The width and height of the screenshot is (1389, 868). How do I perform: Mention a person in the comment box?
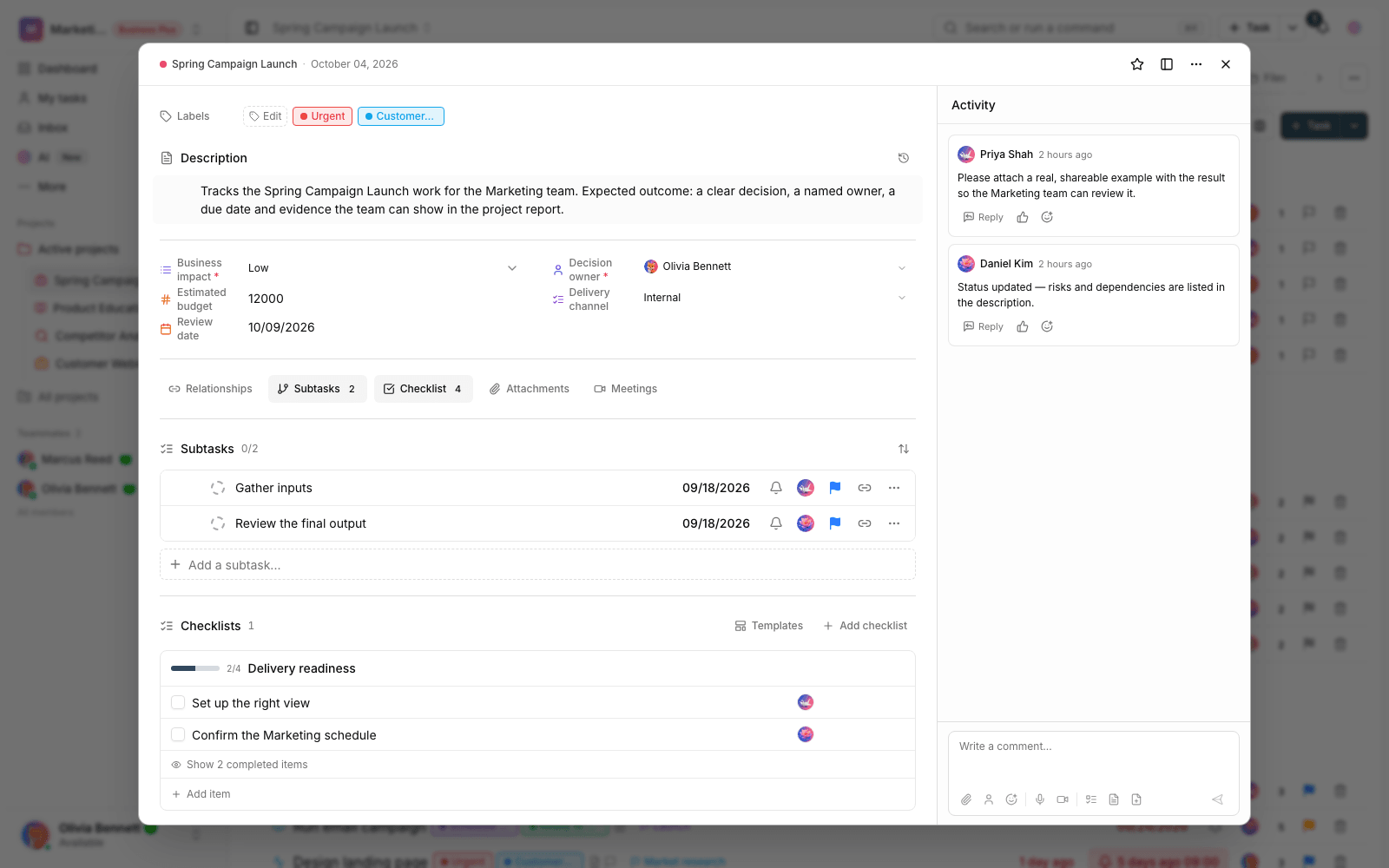click(x=989, y=799)
